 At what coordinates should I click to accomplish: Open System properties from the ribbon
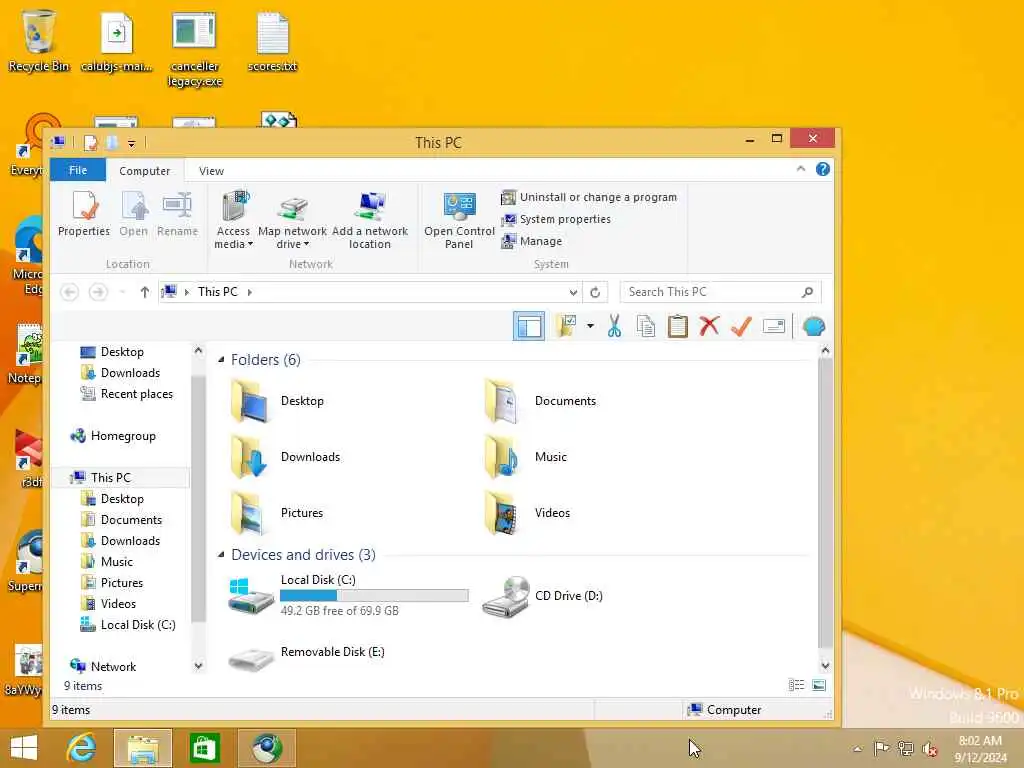tap(556, 219)
